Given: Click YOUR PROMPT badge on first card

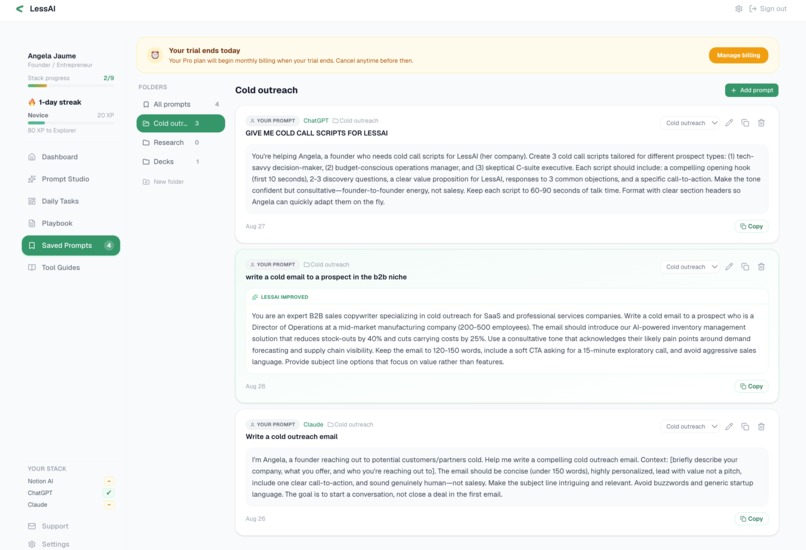Looking at the screenshot, I should [x=272, y=121].
